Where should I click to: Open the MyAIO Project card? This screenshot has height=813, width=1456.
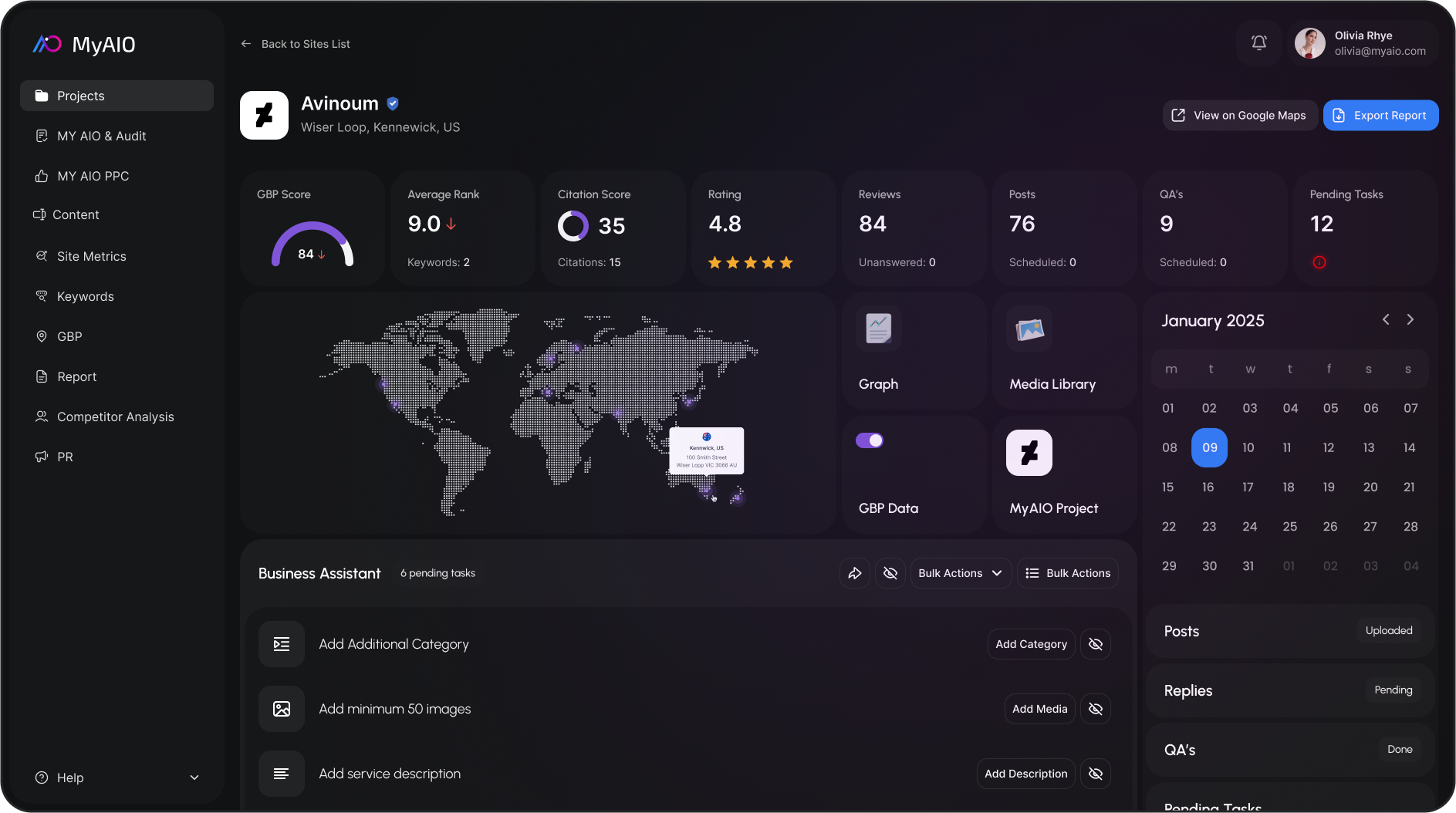tap(1065, 475)
